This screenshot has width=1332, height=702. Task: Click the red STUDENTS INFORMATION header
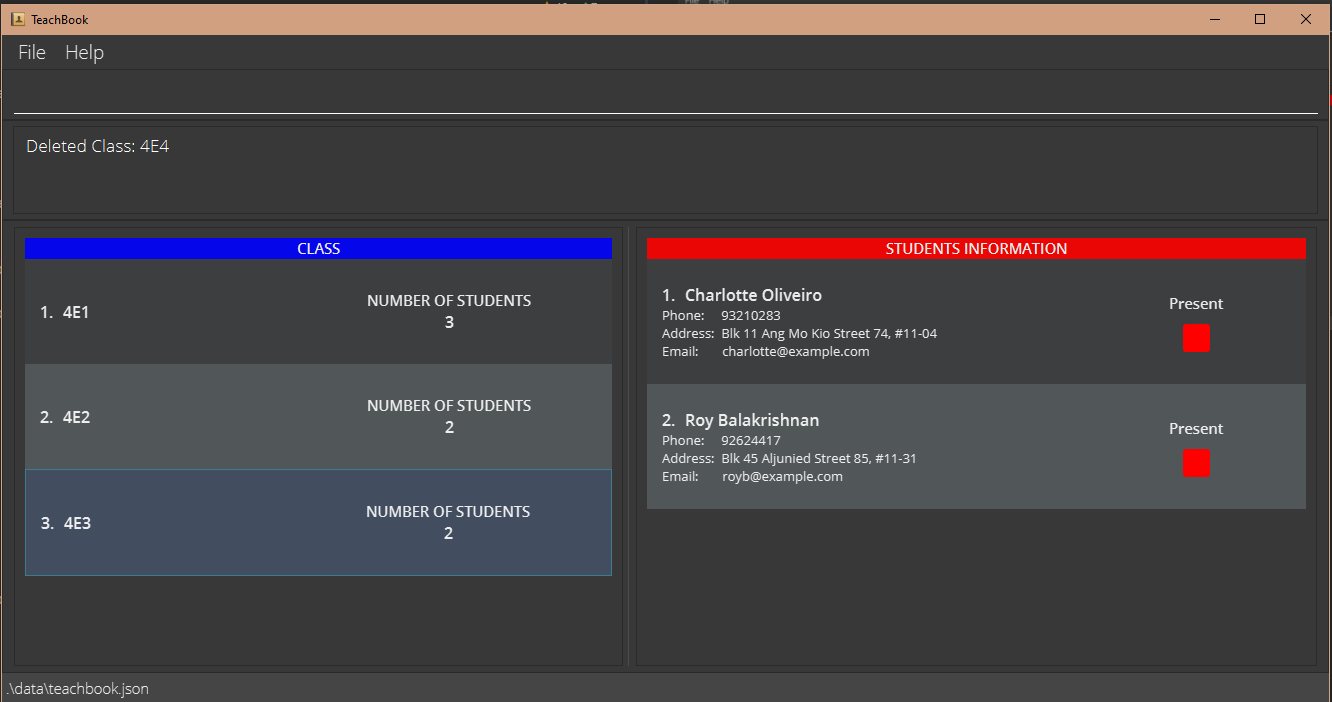pyautogui.click(x=976, y=248)
